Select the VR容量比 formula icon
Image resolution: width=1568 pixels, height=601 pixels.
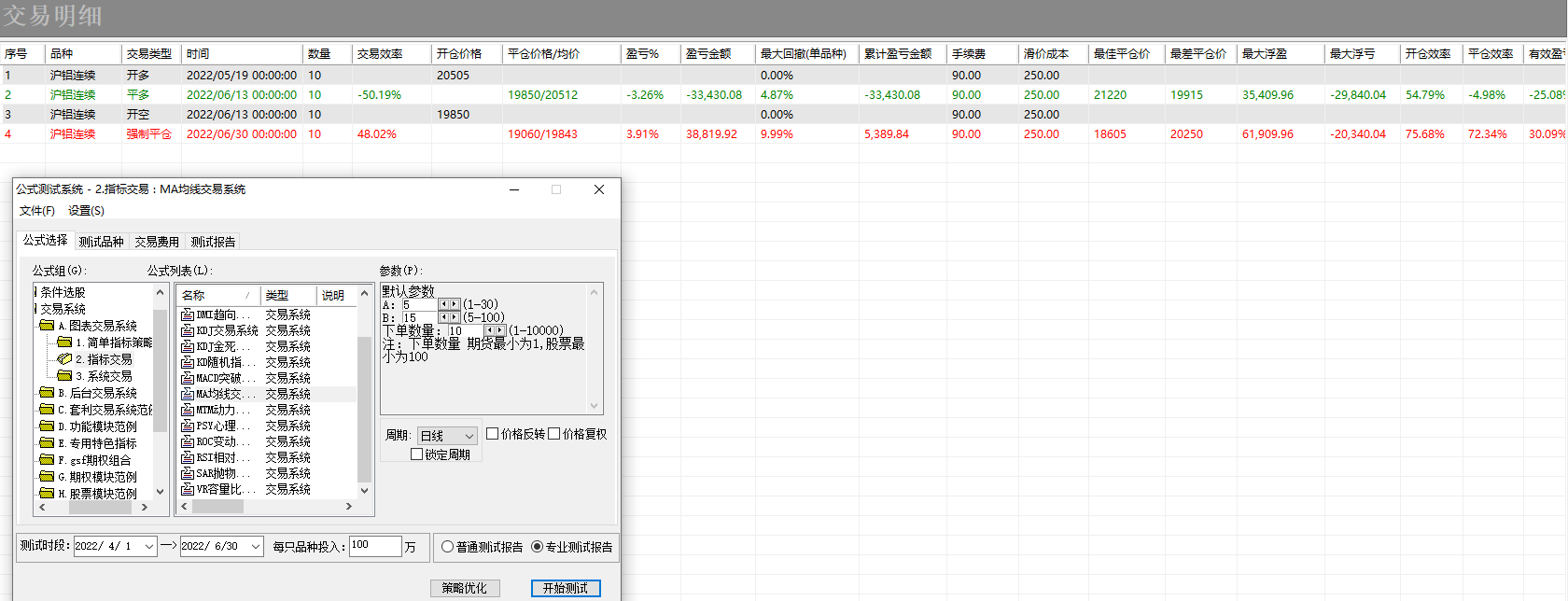pos(188,489)
